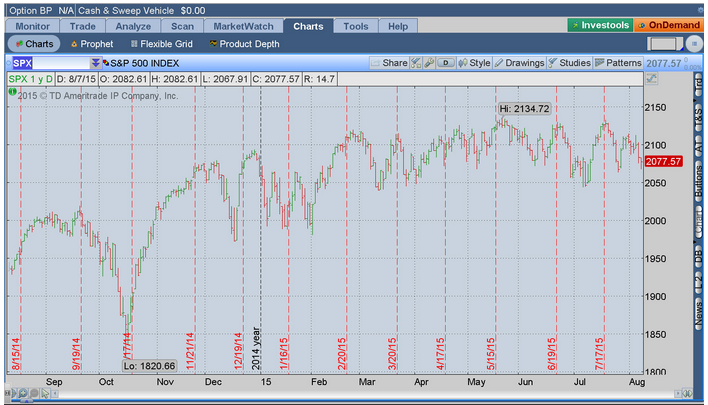Viewport: 708px width, 405px height.
Task: Select the Charts main tab
Action: click(x=308, y=26)
